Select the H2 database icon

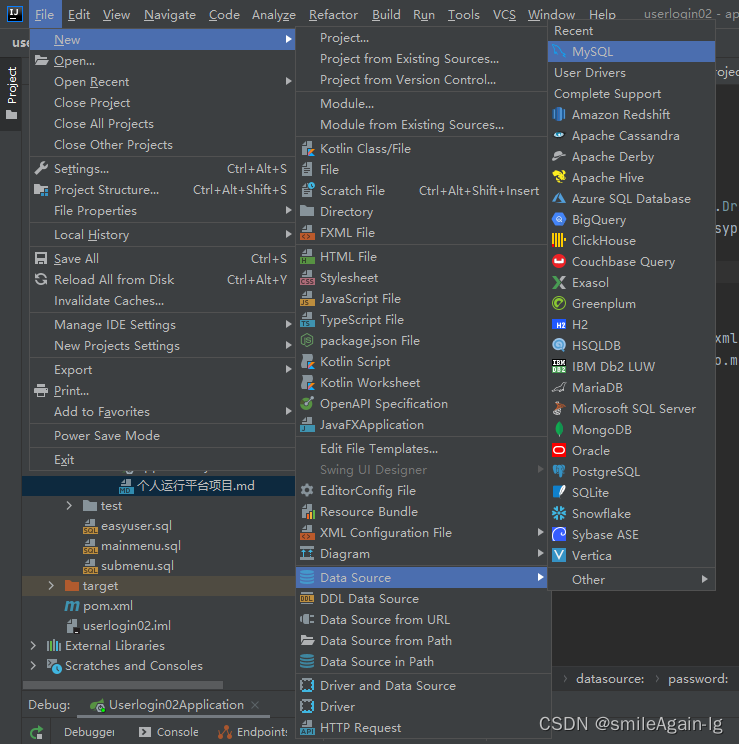pyautogui.click(x=559, y=324)
